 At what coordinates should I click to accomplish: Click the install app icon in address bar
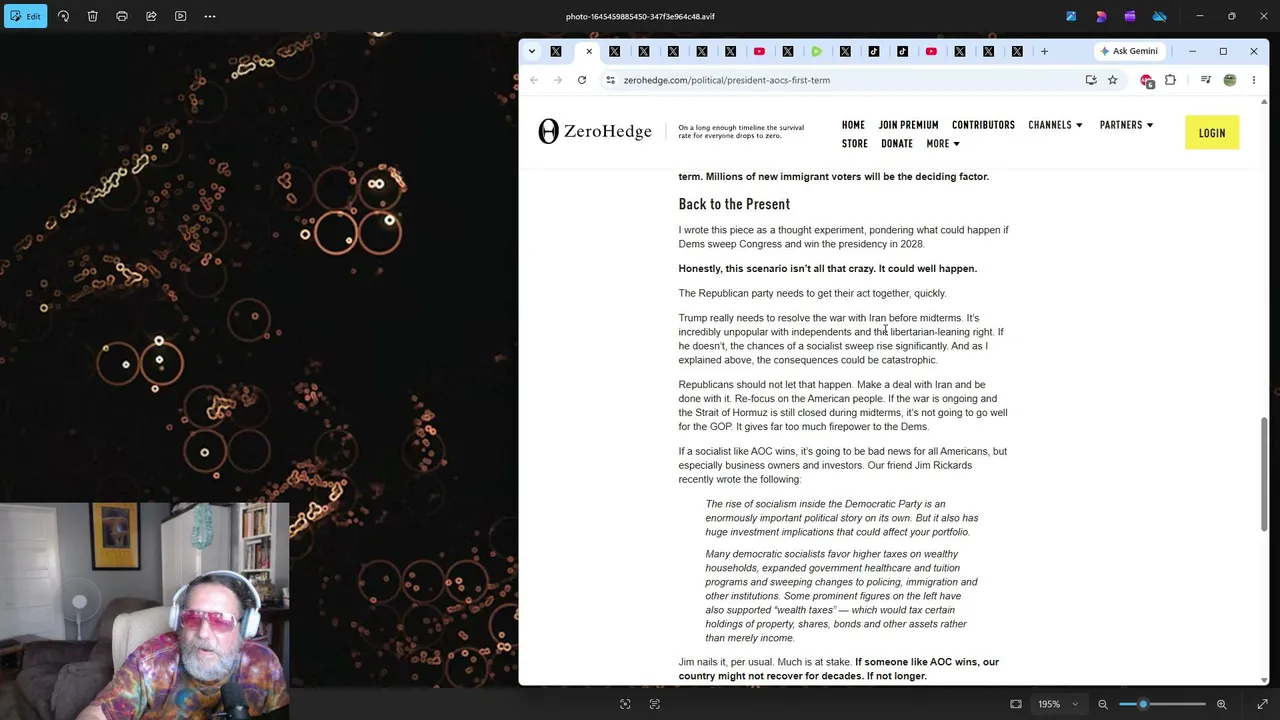click(1091, 80)
